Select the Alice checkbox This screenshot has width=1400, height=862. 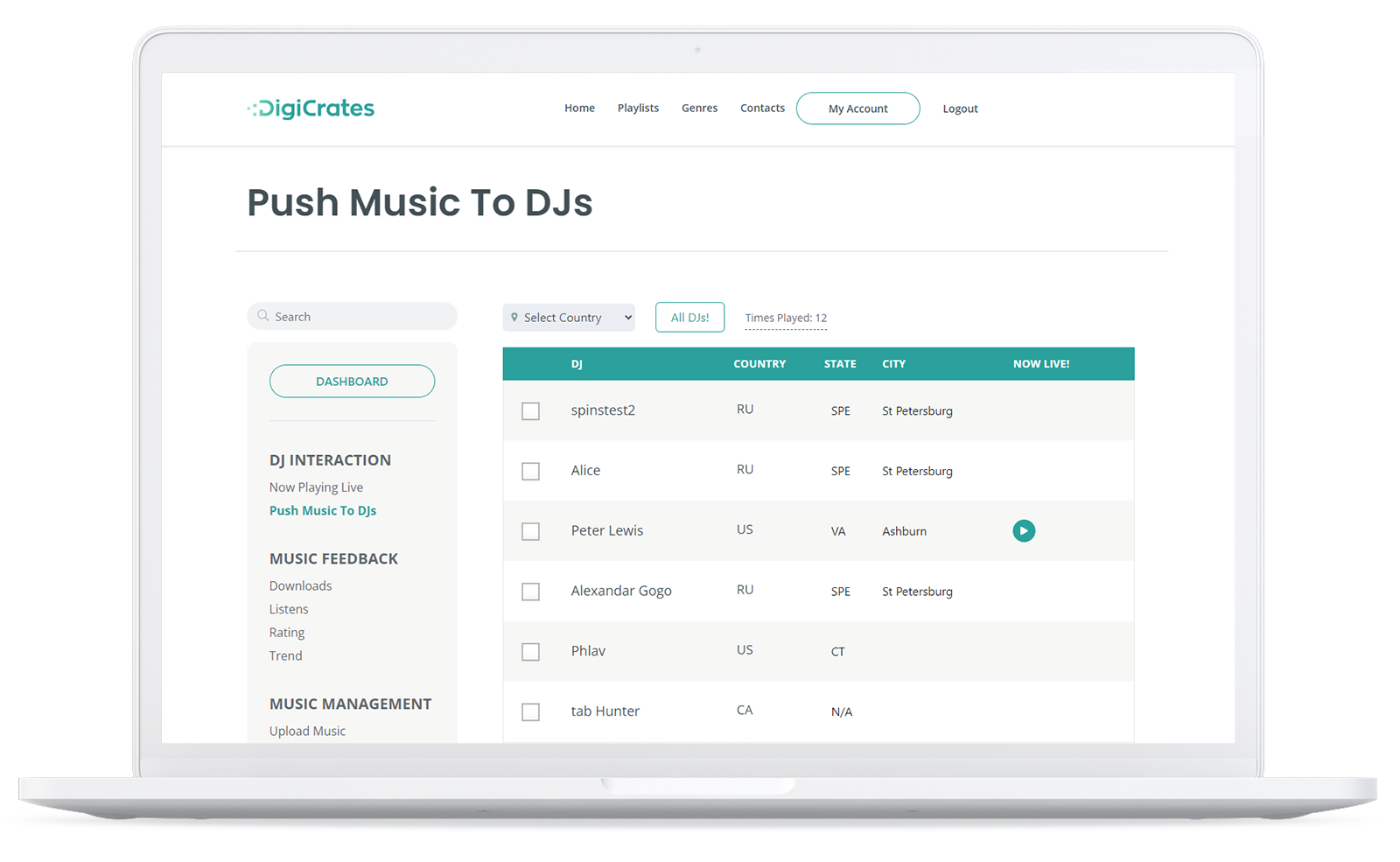(x=530, y=472)
